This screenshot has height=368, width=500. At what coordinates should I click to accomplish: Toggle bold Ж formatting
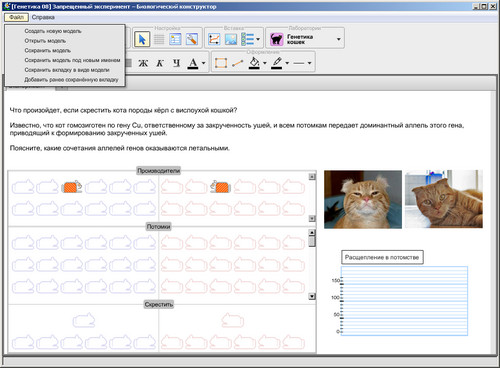click(x=143, y=63)
